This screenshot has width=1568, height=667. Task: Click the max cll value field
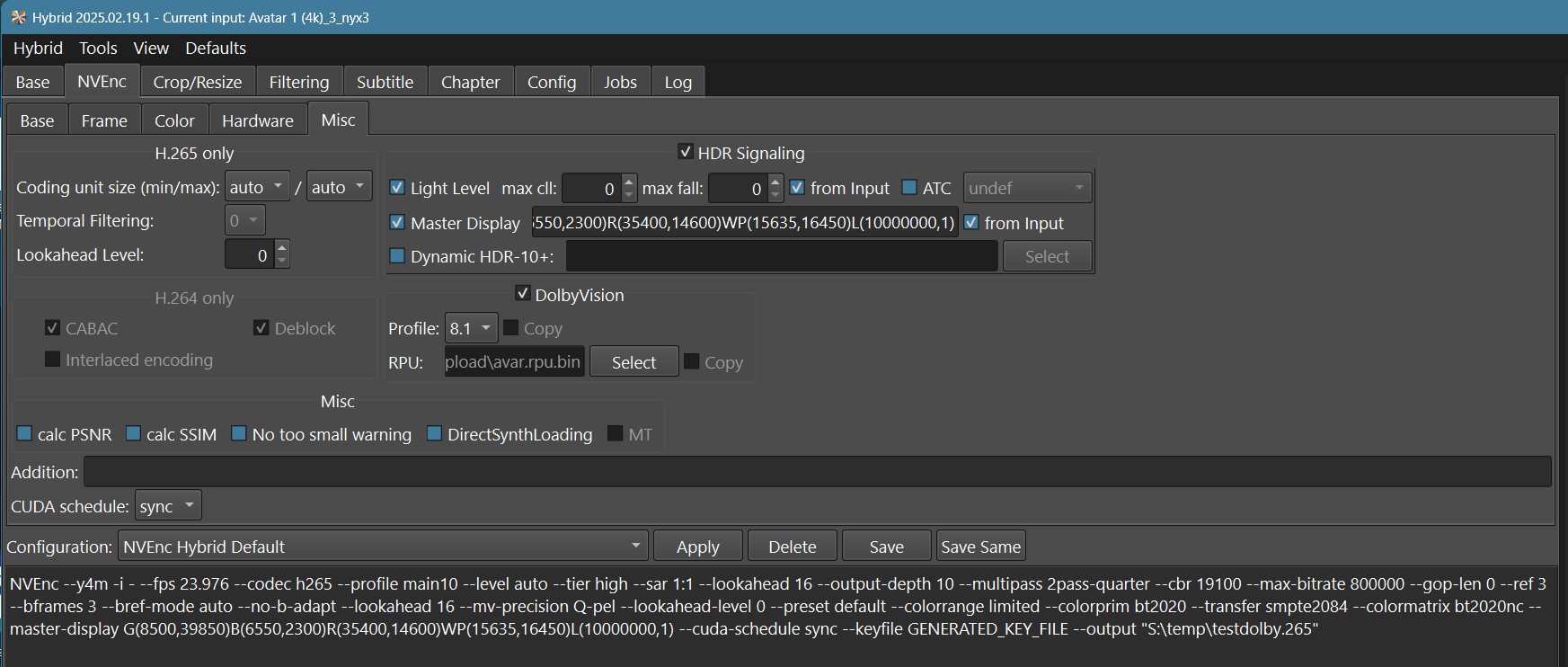(591, 188)
